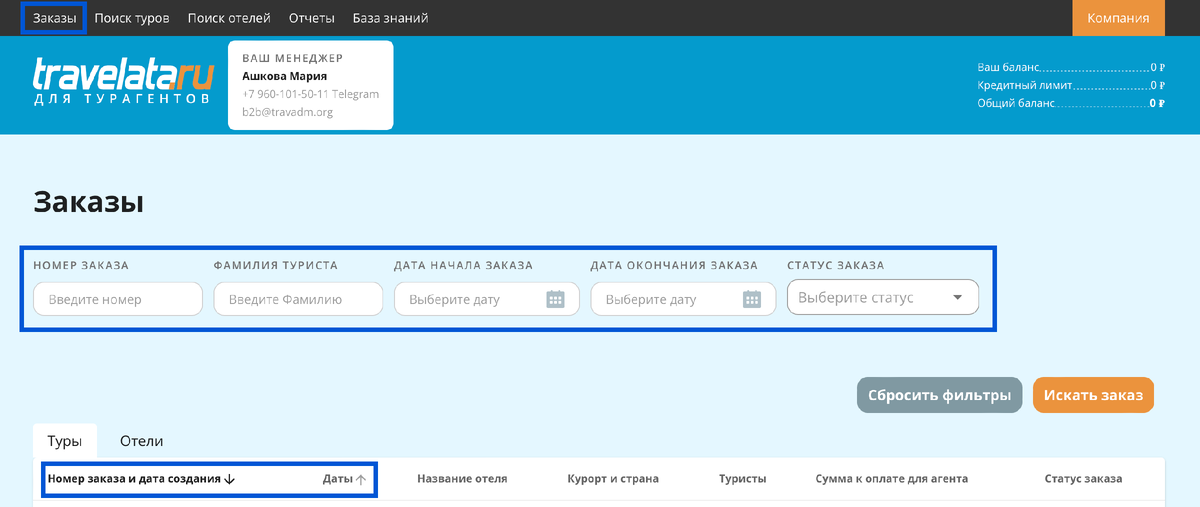Click manager phone number with Telegram
The height and width of the screenshot is (507, 1200).
pos(310,94)
